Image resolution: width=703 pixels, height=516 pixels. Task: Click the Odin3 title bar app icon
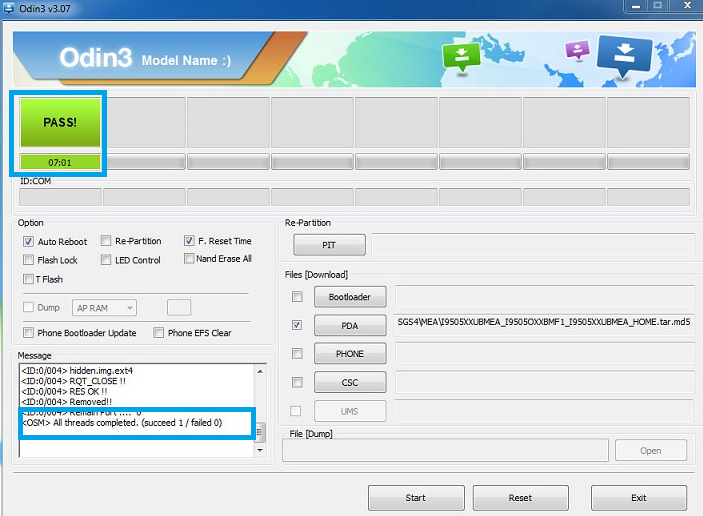pos(9,8)
